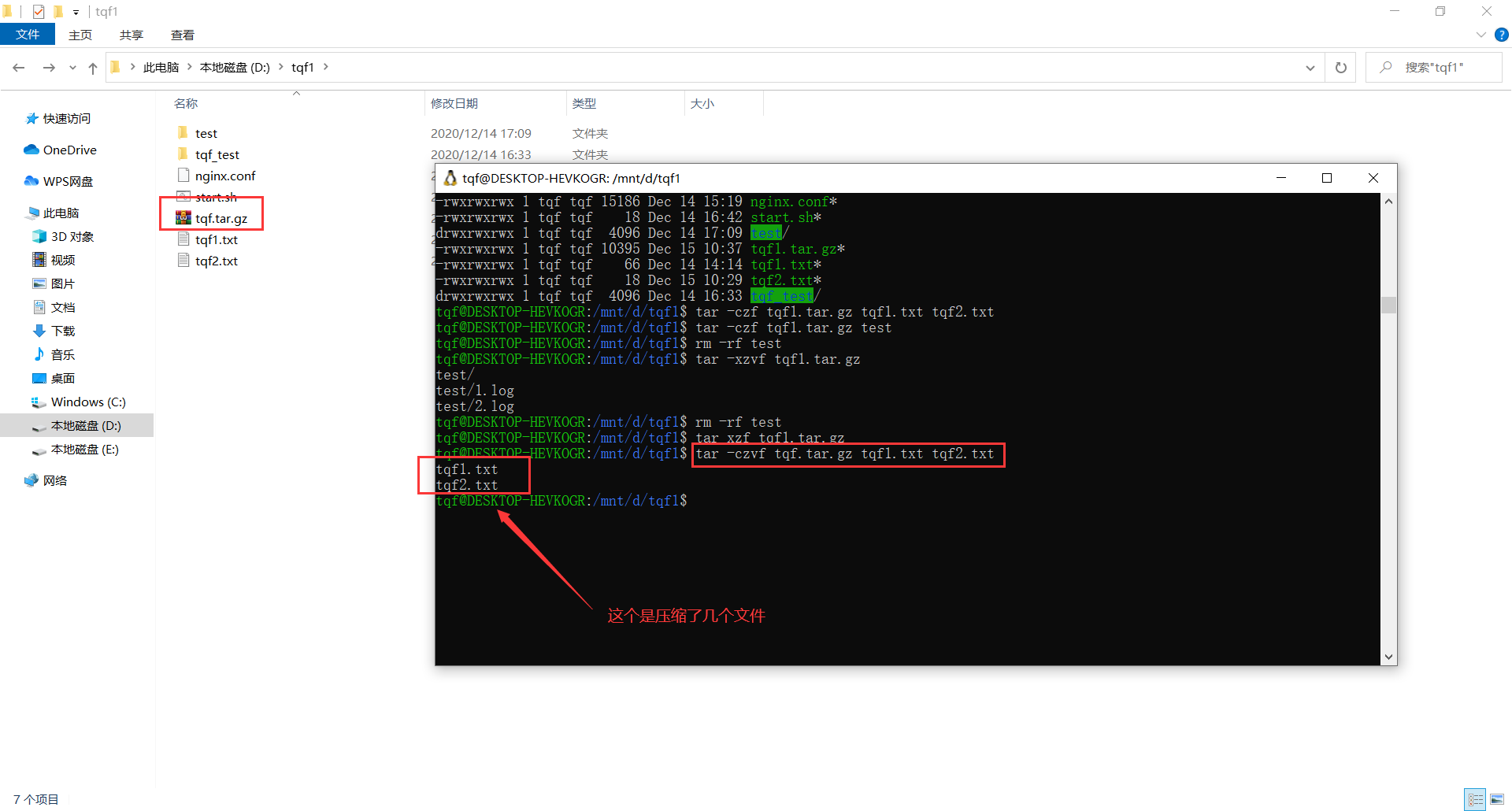
Task: Select the tqf_test folder
Action: click(x=217, y=154)
